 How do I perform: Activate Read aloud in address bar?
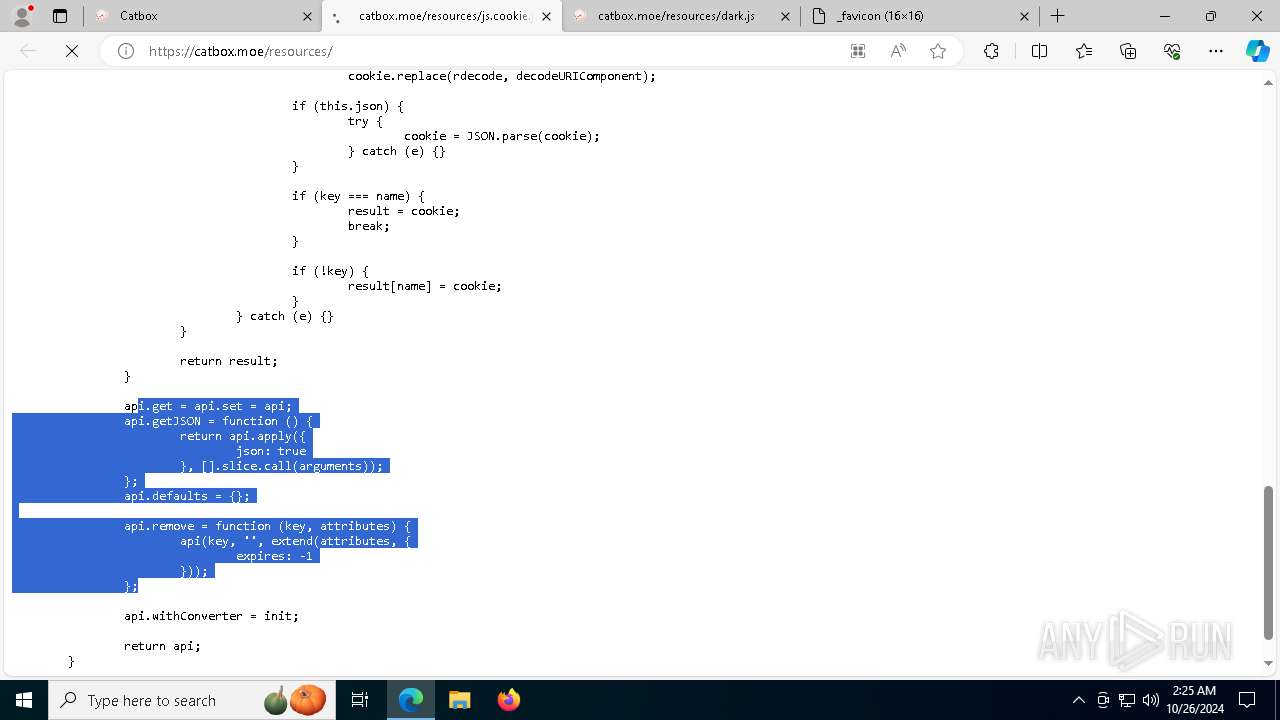click(898, 51)
